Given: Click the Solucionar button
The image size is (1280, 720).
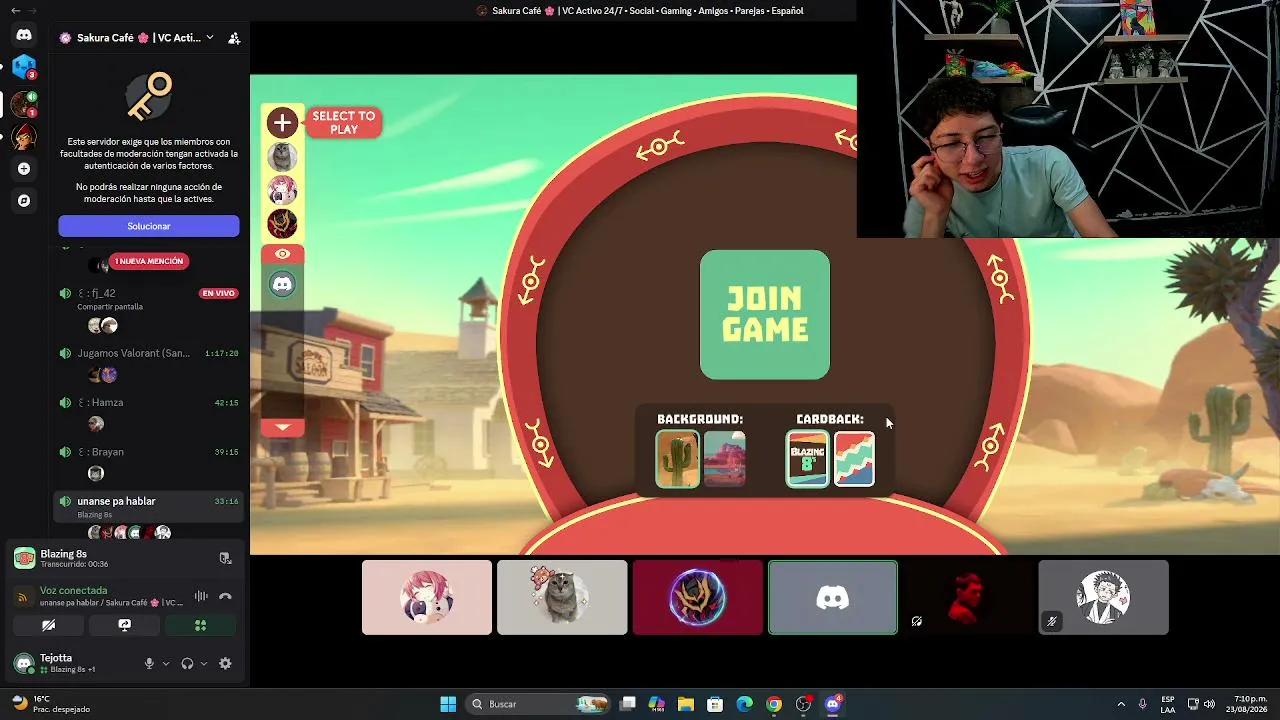Looking at the screenshot, I should 149,226.
